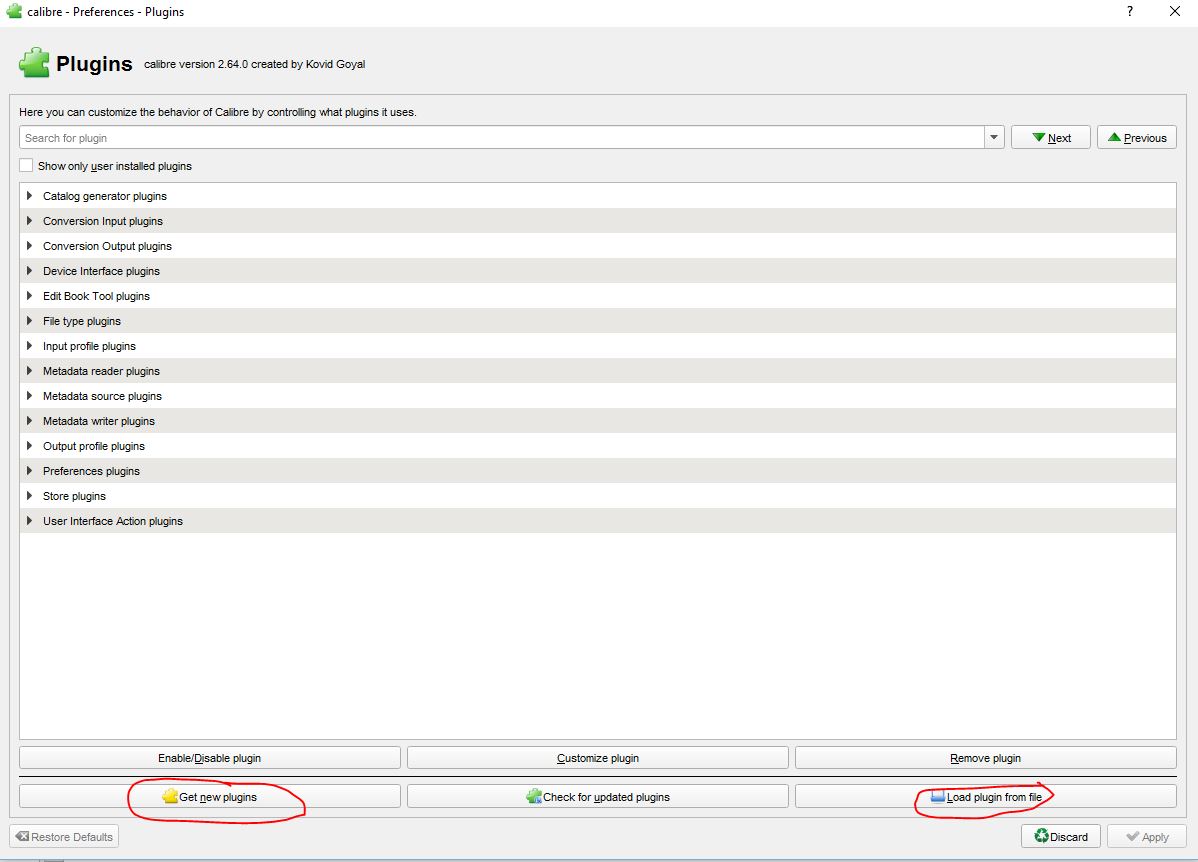The height and width of the screenshot is (862, 1198).
Task: Select File type plugins row text
Action: click(82, 321)
